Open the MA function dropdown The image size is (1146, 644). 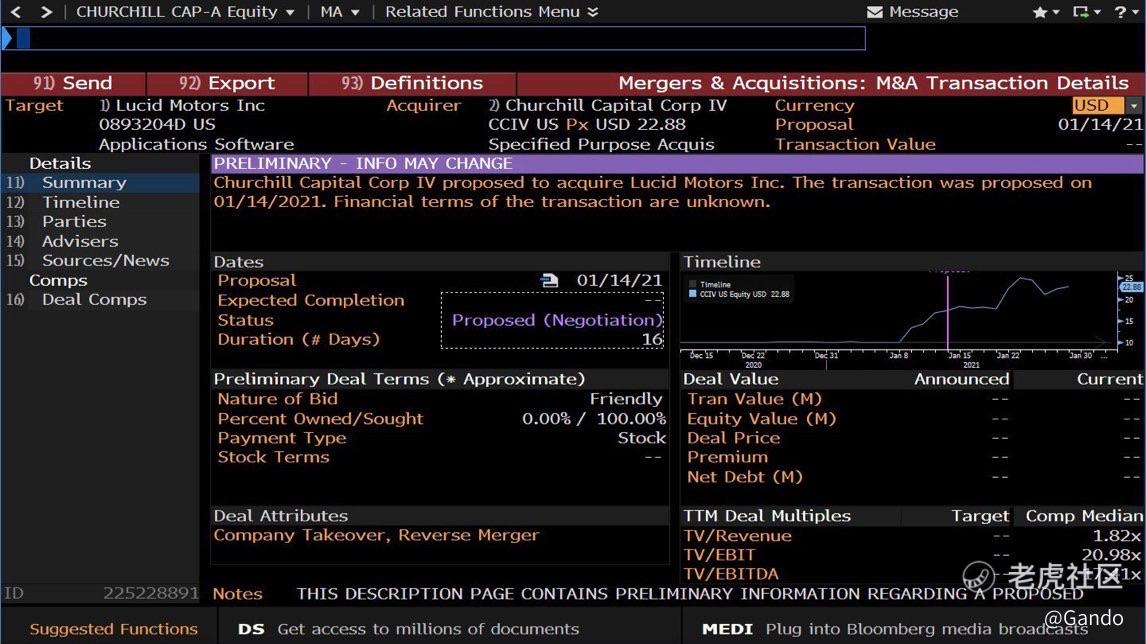click(340, 12)
